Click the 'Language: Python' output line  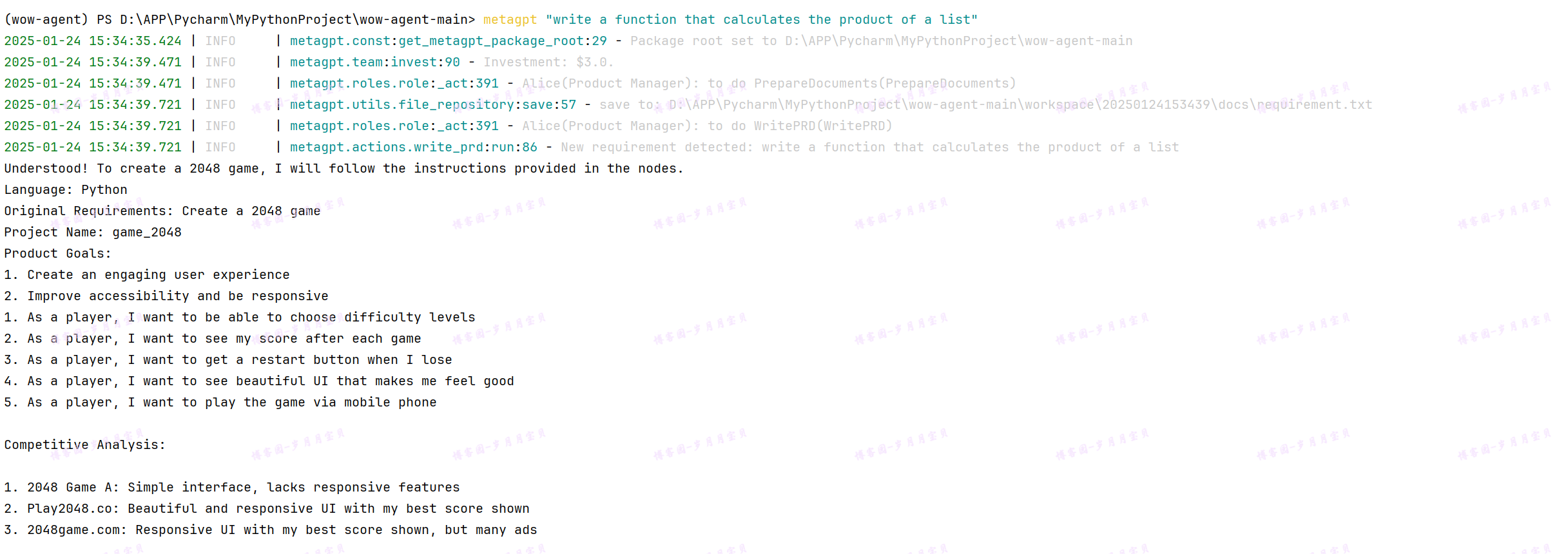pos(66,189)
